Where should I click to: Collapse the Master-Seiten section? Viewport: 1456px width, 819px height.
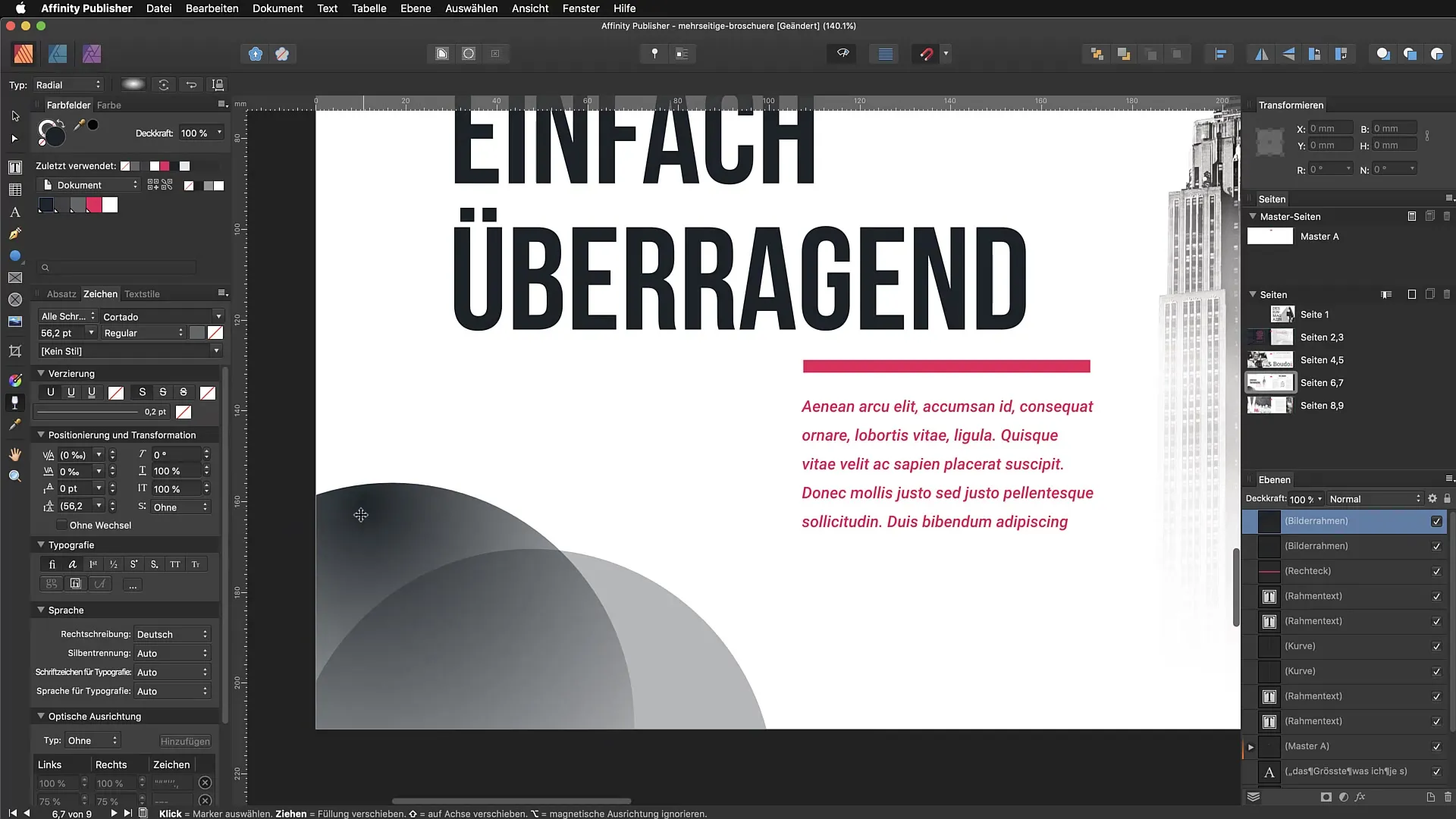pyautogui.click(x=1253, y=216)
